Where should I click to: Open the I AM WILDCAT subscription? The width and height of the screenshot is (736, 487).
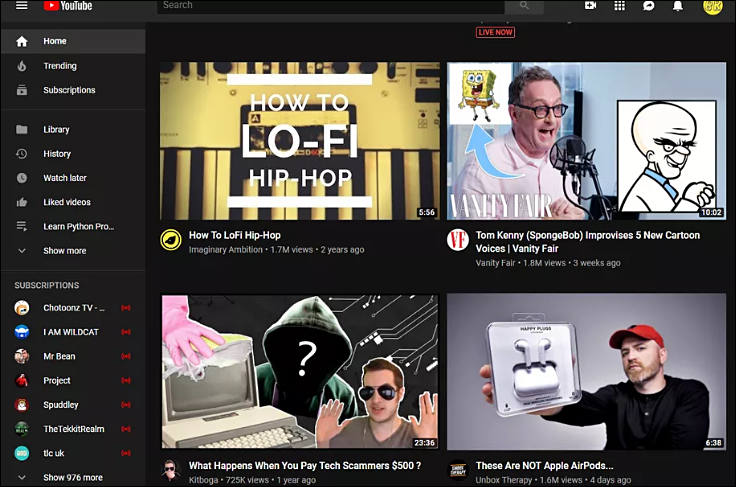click(x=73, y=332)
